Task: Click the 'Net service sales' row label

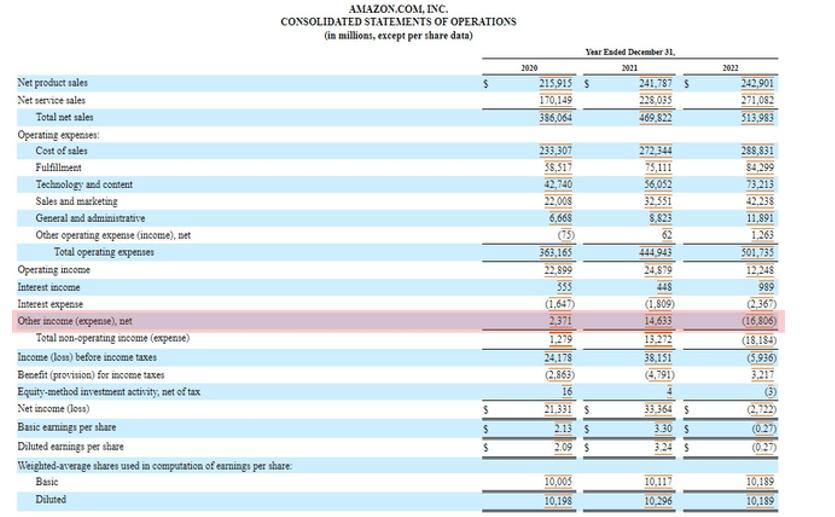Action: (51, 100)
